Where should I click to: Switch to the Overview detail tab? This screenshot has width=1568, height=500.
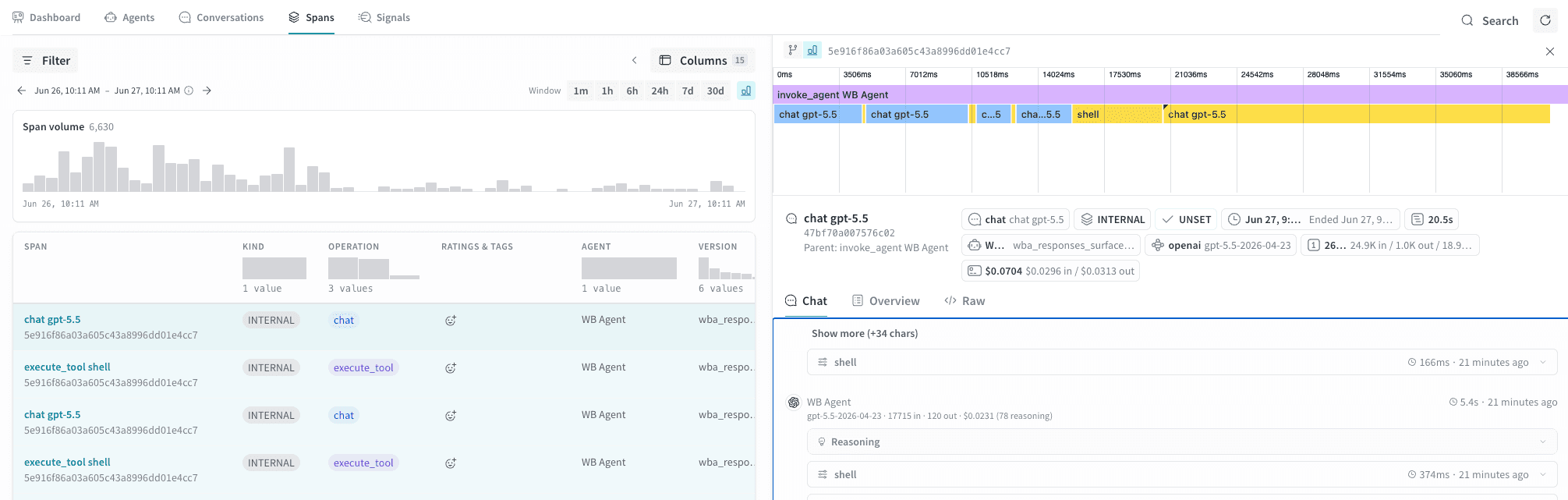tap(886, 301)
